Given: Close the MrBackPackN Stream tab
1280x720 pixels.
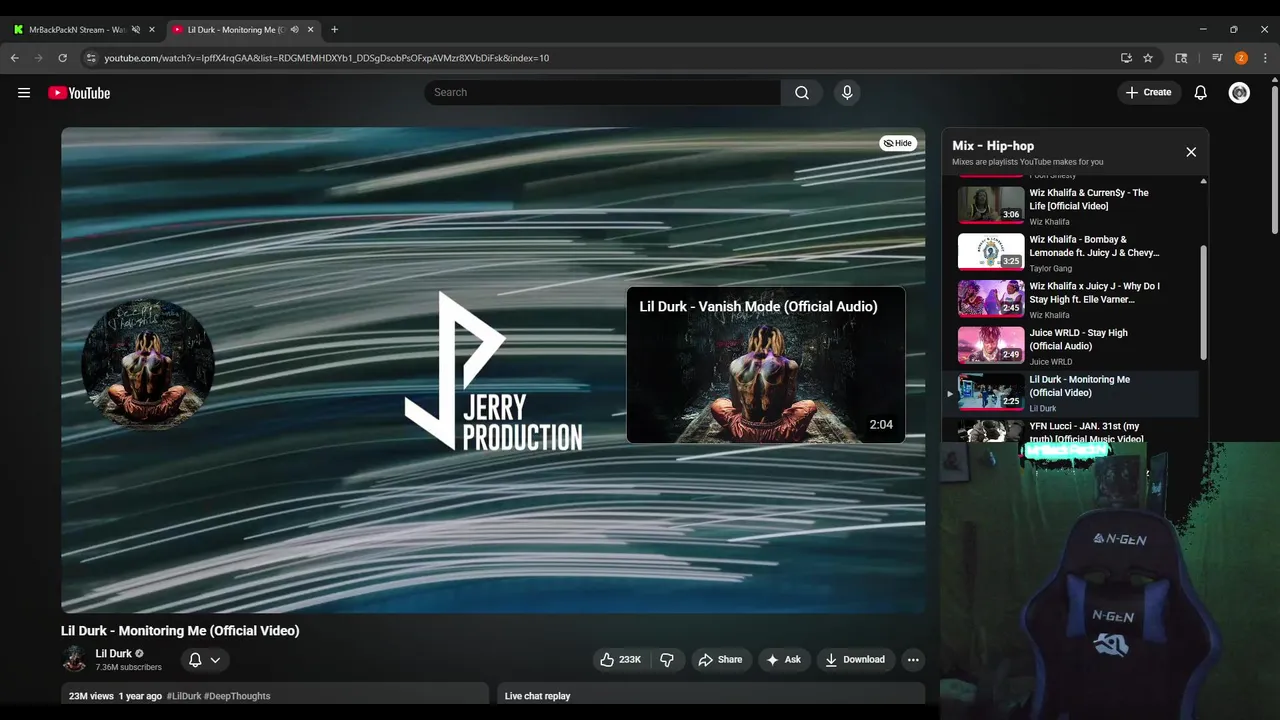Looking at the screenshot, I should pyautogui.click(x=152, y=30).
